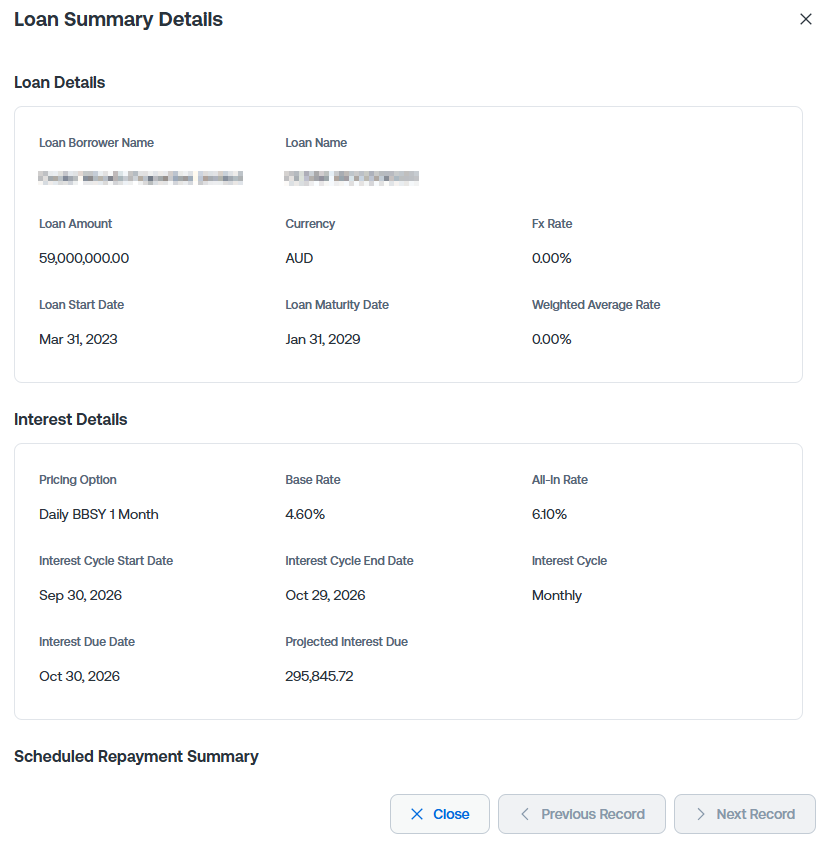This screenshot has width=826, height=848.
Task: Click the Projected Interest Due label
Action: (346, 642)
